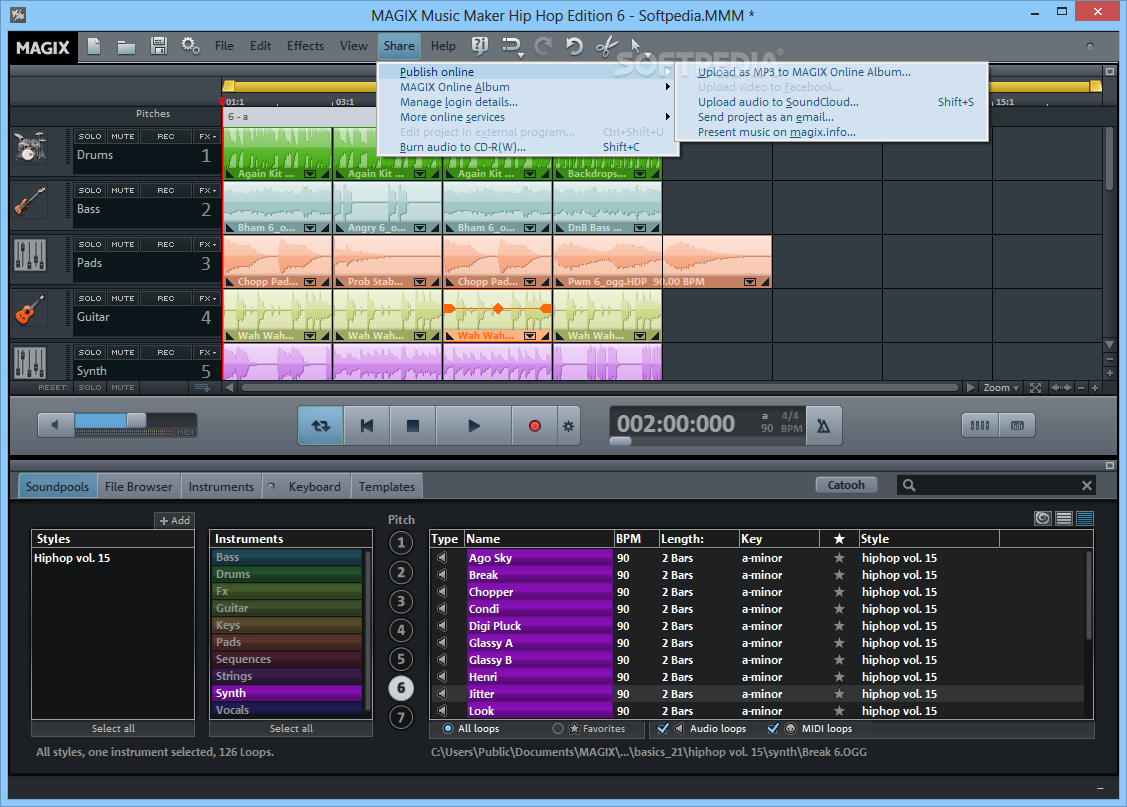Select the Strings instrument color bar
The image size is (1127, 807).
288,676
